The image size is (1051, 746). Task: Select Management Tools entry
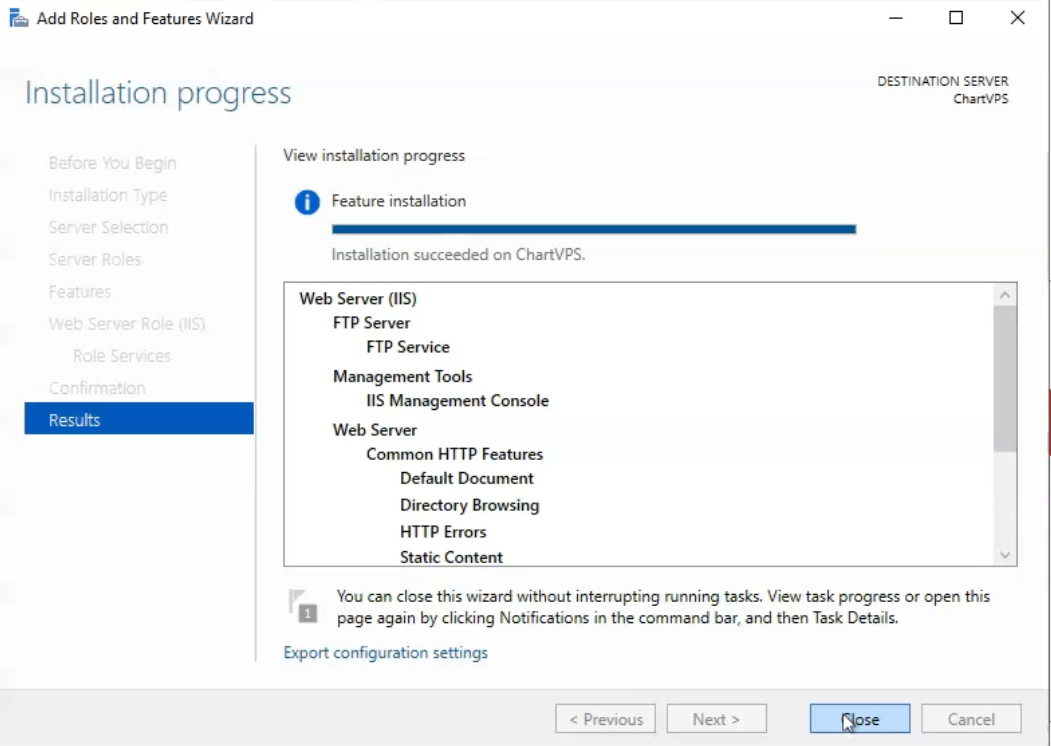click(x=402, y=377)
